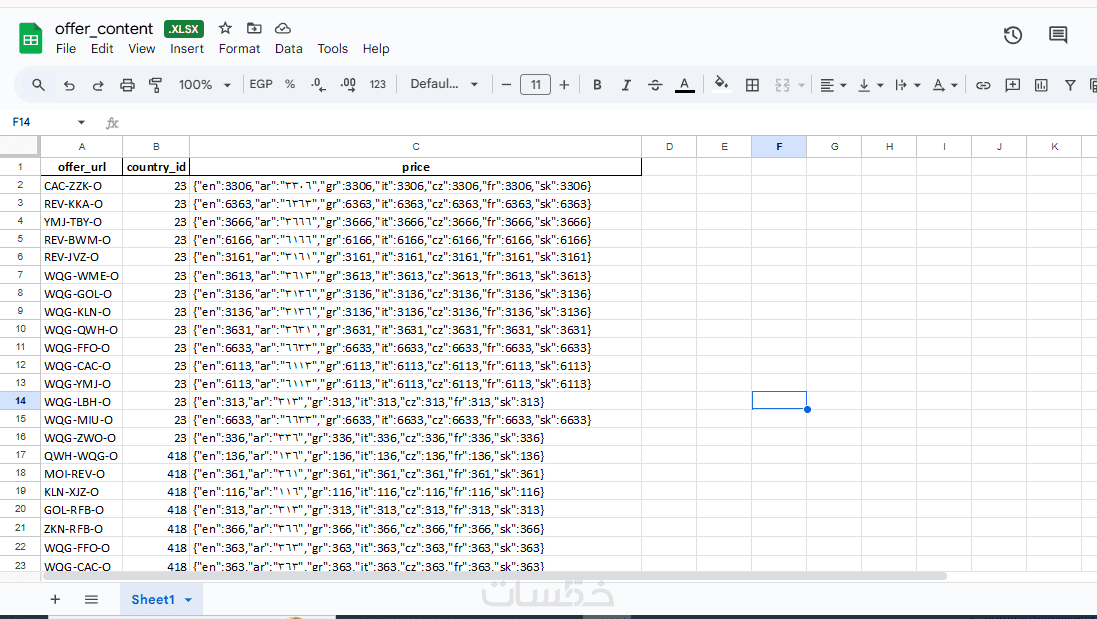Viewport: 1097px width, 619px height.
Task: Check the cloud document status icon
Action: [283, 28]
